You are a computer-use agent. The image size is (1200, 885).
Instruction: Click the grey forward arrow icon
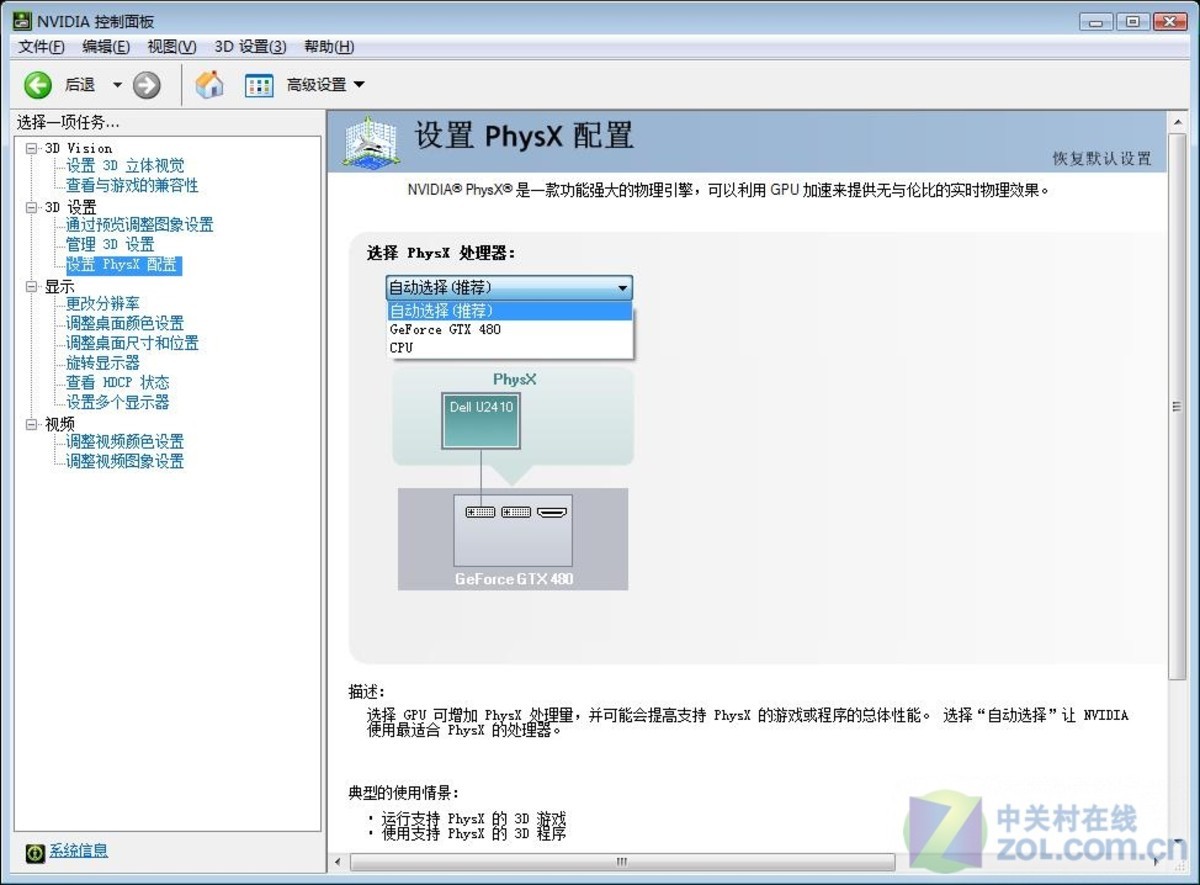tap(147, 86)
